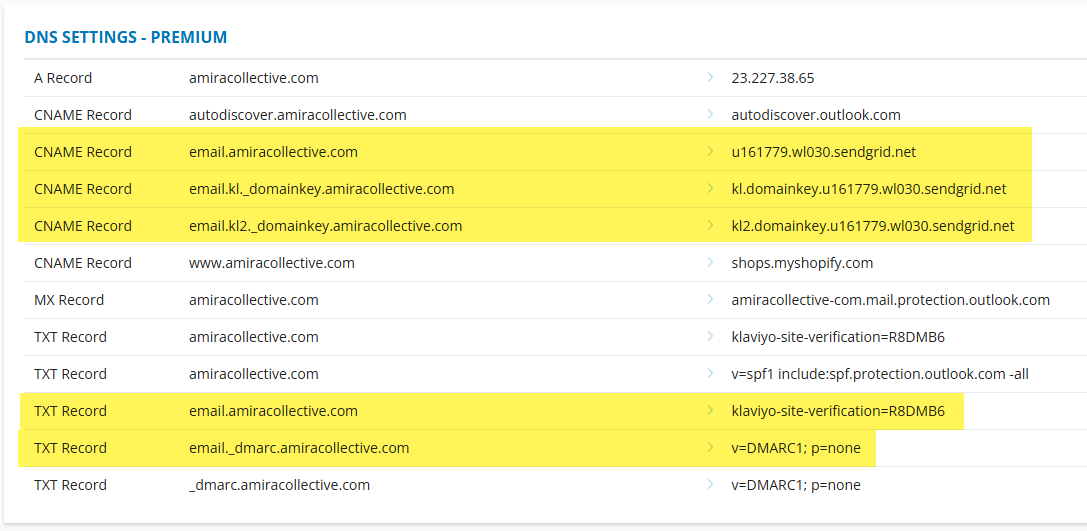Screen dimensions: 1087x531
Task: Click TXT Record label for the email._dmarc host
Action: coord(70,448)
